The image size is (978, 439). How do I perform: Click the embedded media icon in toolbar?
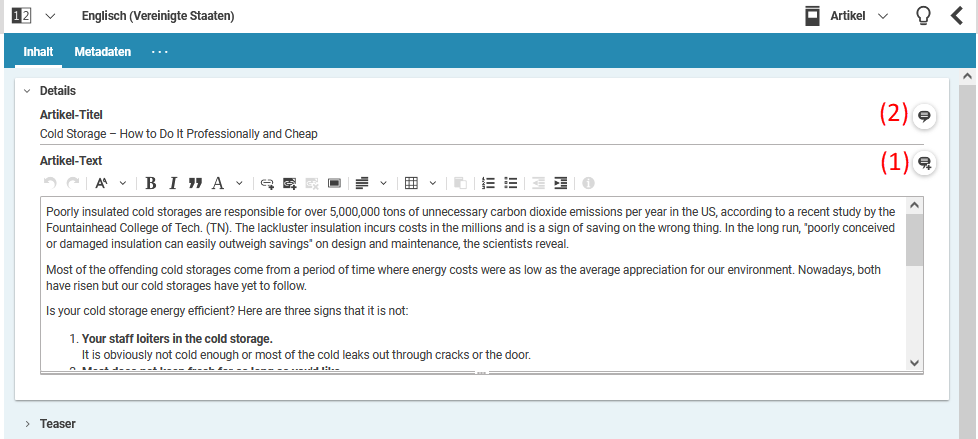[x=334, y=183]
